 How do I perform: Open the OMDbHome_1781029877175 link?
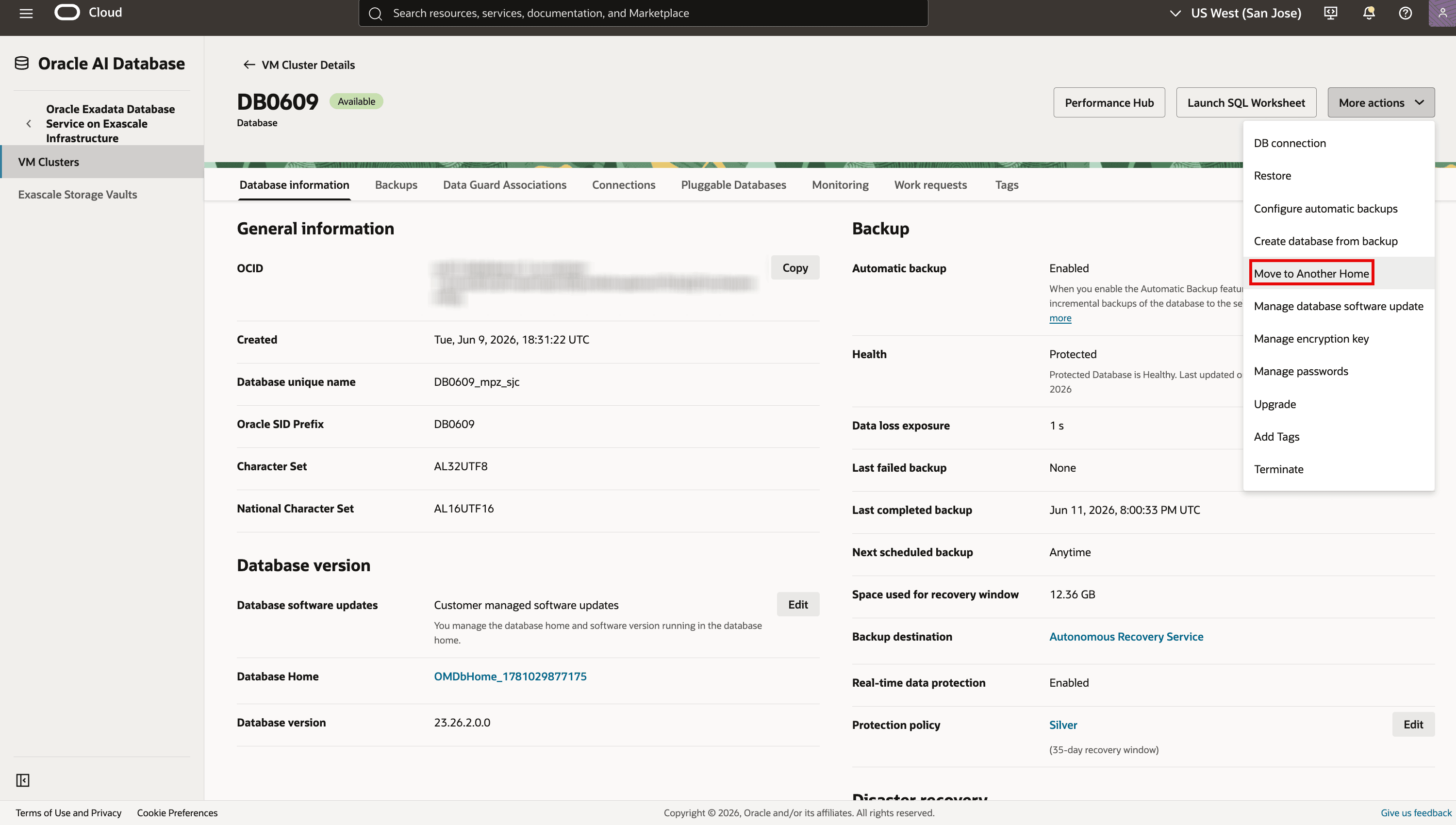coord(510,676)
